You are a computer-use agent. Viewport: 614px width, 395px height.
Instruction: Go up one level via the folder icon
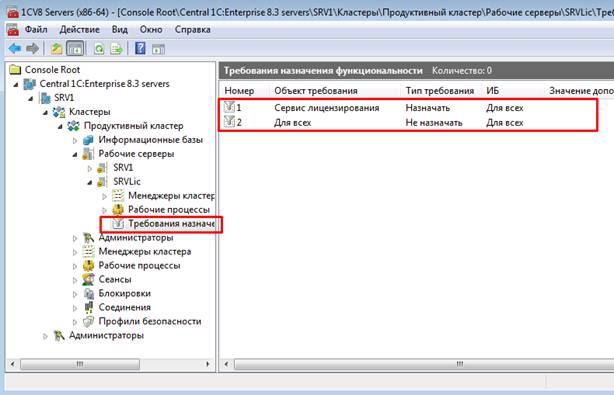(57, 49)
